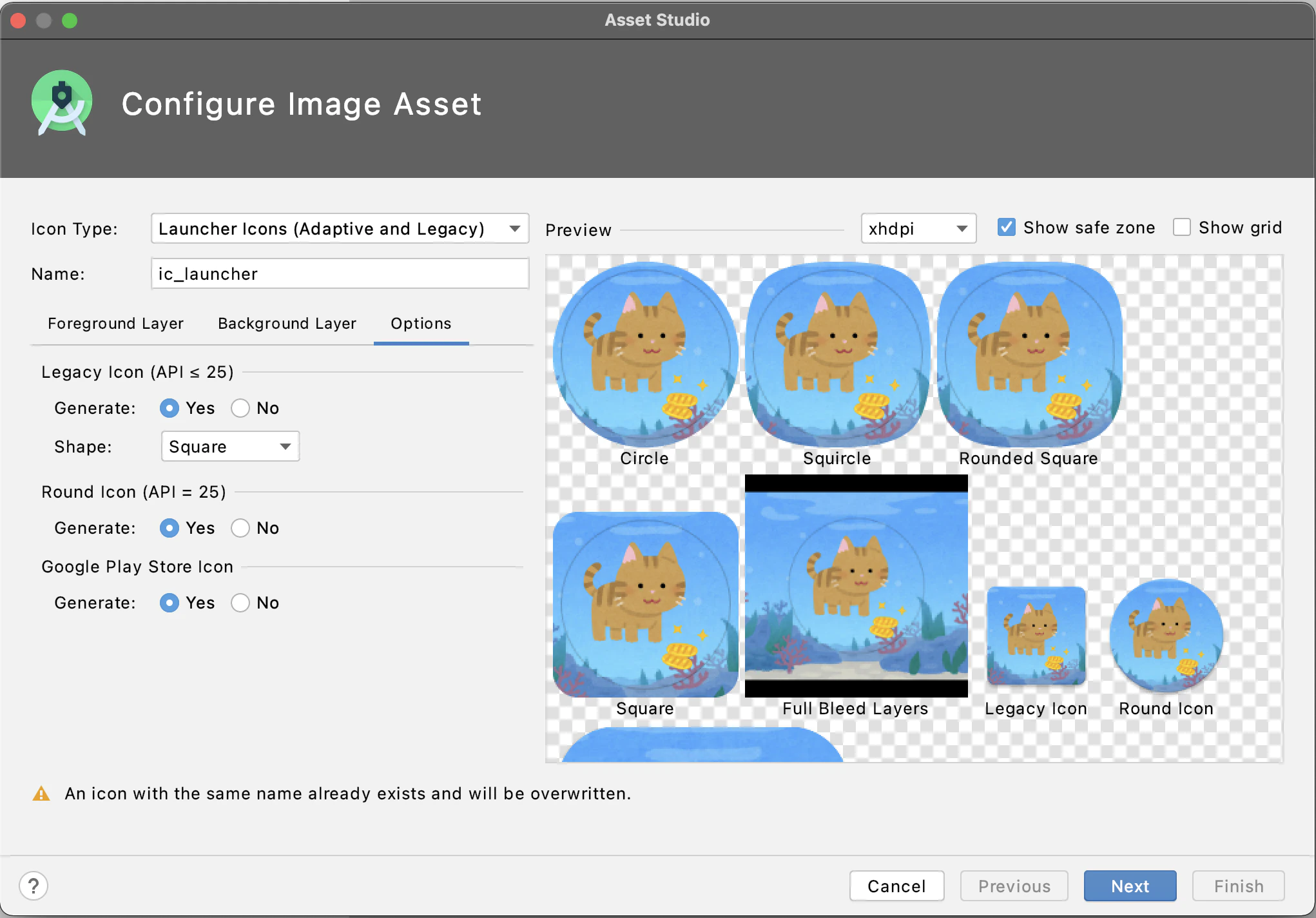Select the Full Bleed Layers preview
Screen dimensions: 1316x918
coord(856,586)
